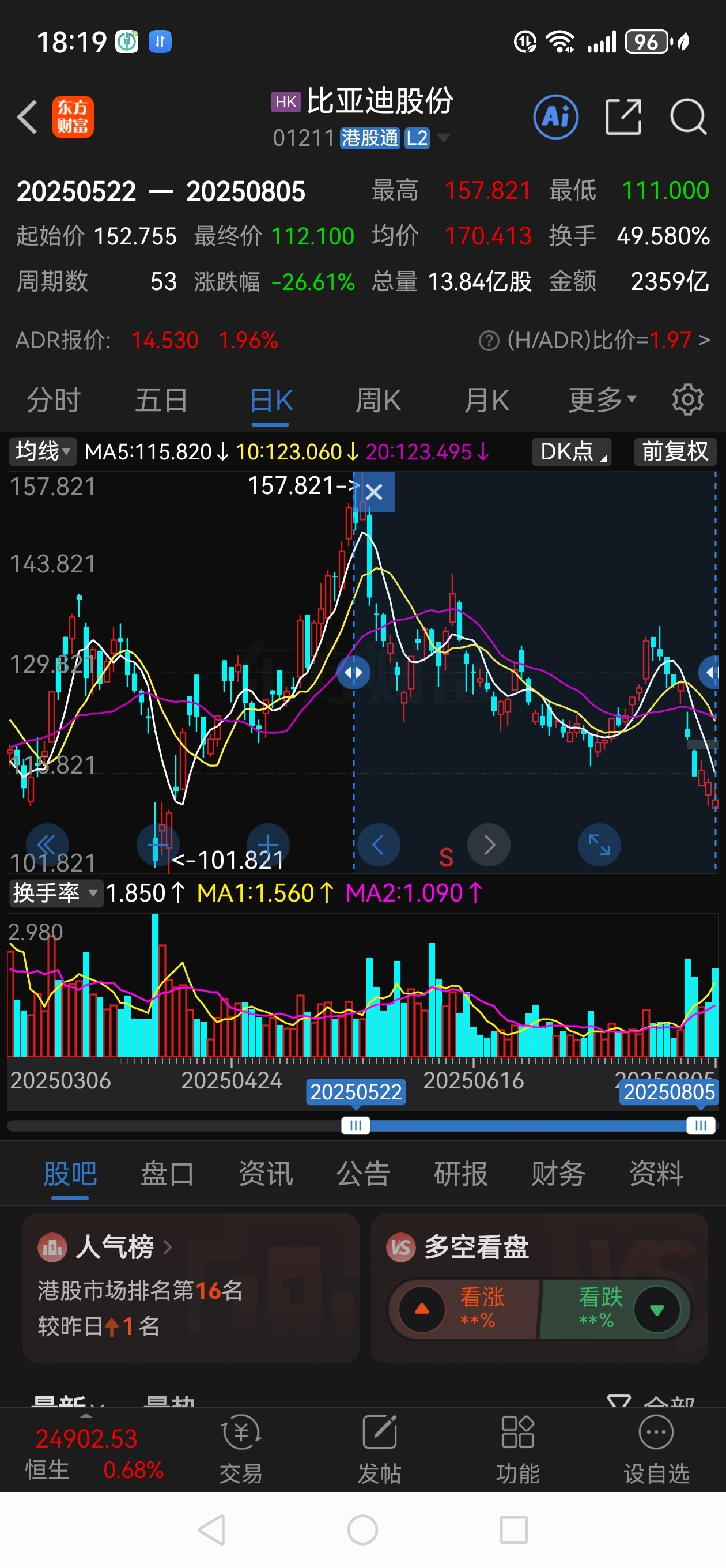Open the 公告 tab
The width and height of the screenshot is (726, 1568).
pos(364,1173)
